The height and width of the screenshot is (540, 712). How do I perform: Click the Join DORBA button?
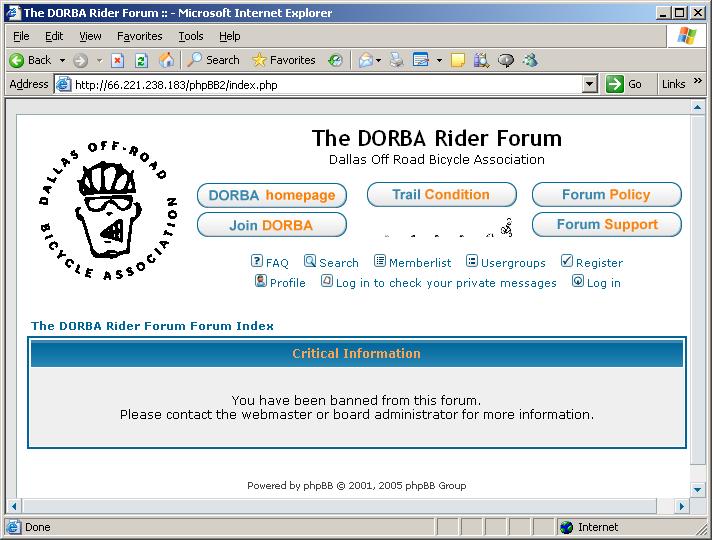click(271, 225)
